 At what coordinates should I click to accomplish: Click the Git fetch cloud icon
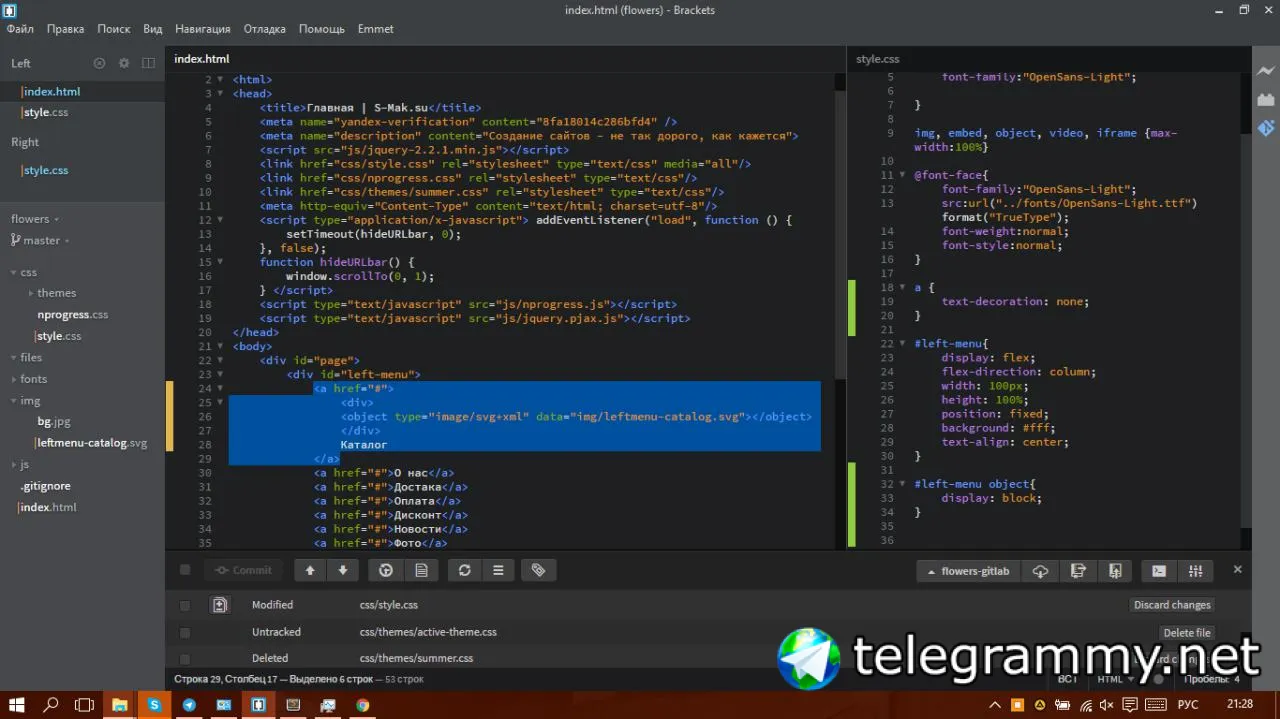click(1040, 571)
